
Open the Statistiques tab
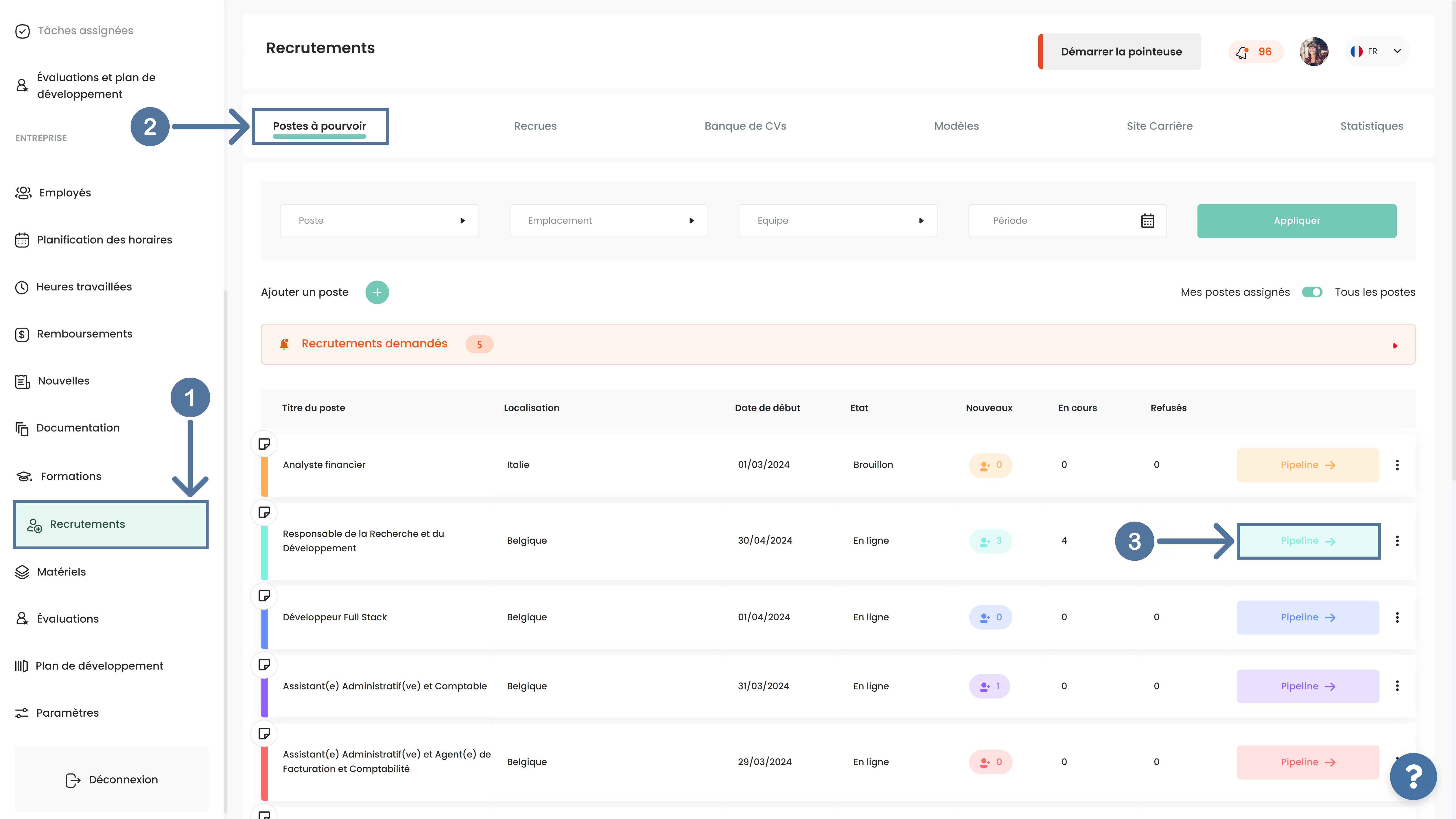click(x=1372, y=126)
